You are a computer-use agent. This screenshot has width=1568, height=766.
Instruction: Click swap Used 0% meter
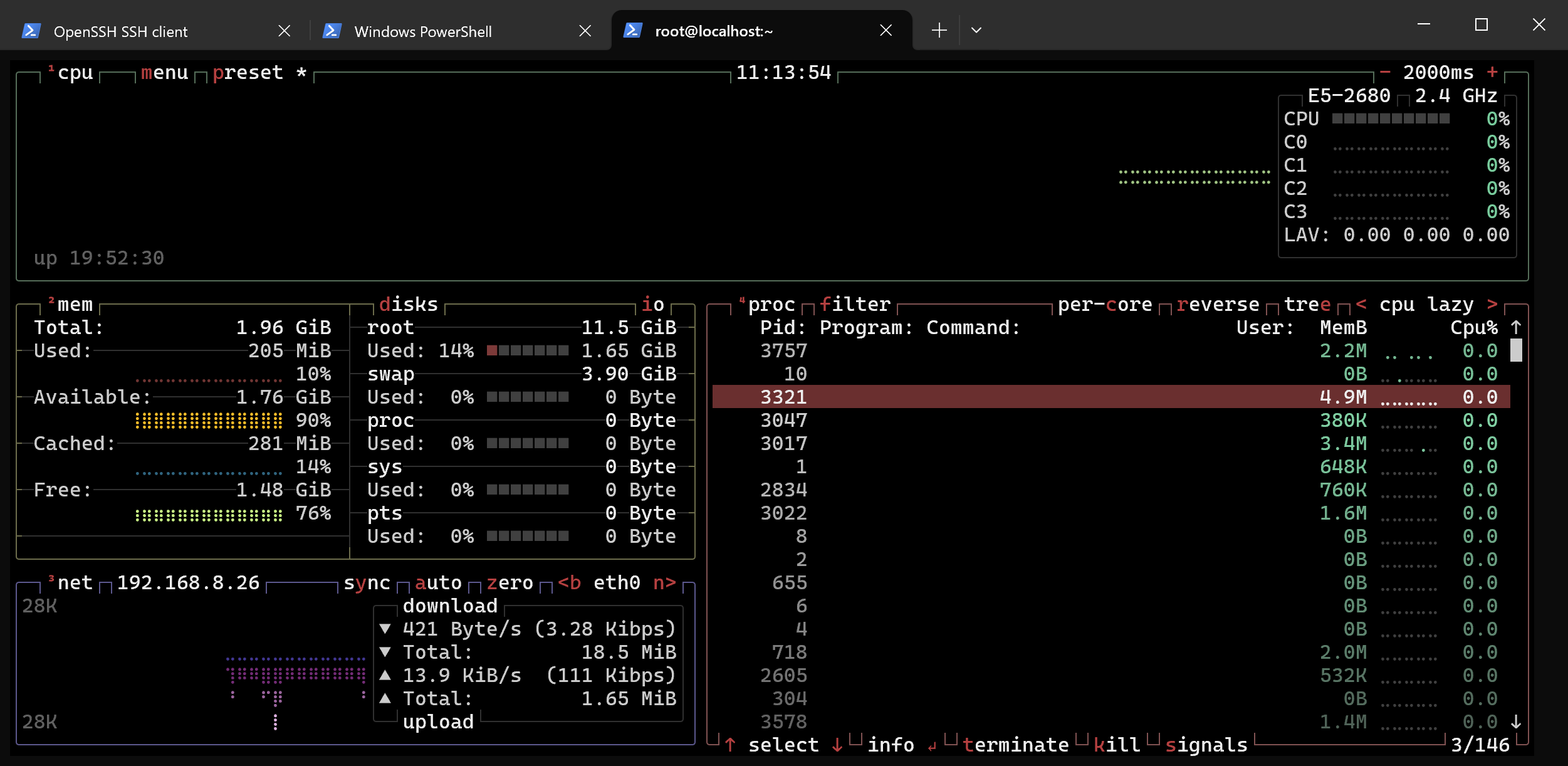(x=528, y=397)
